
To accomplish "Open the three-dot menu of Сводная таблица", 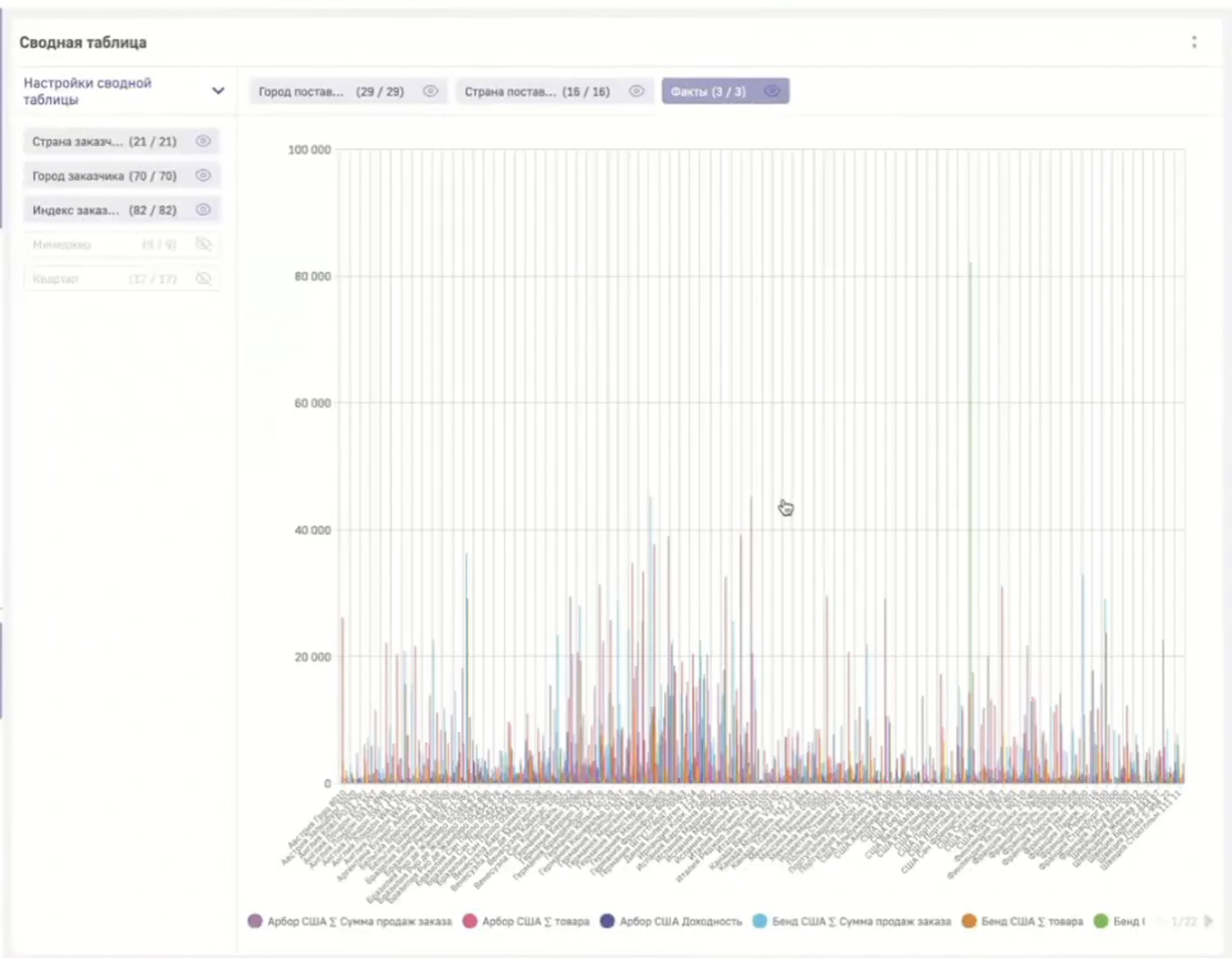I will coord(1194,42).
